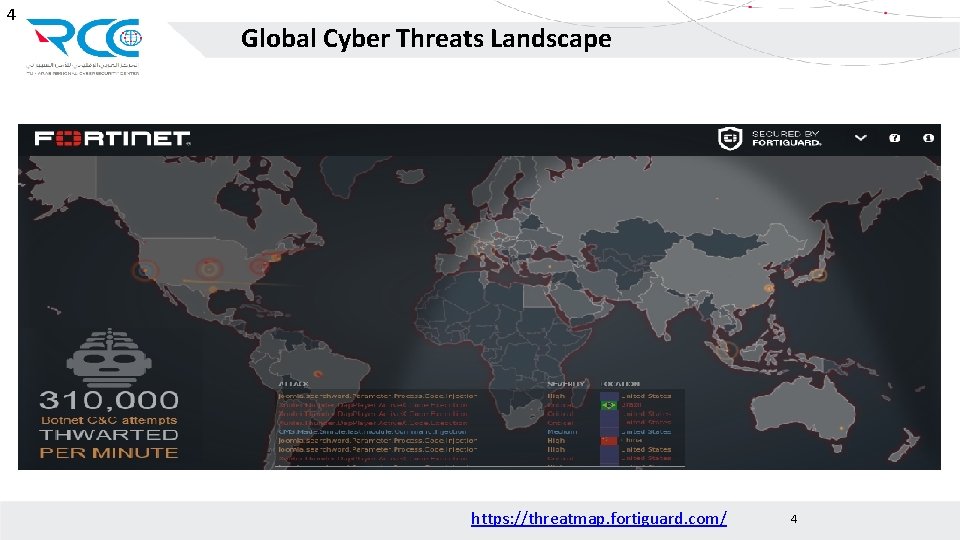Click the RCC logo on the slide
The width and height of the screenshot is (960, 540).
pos(83,47)
